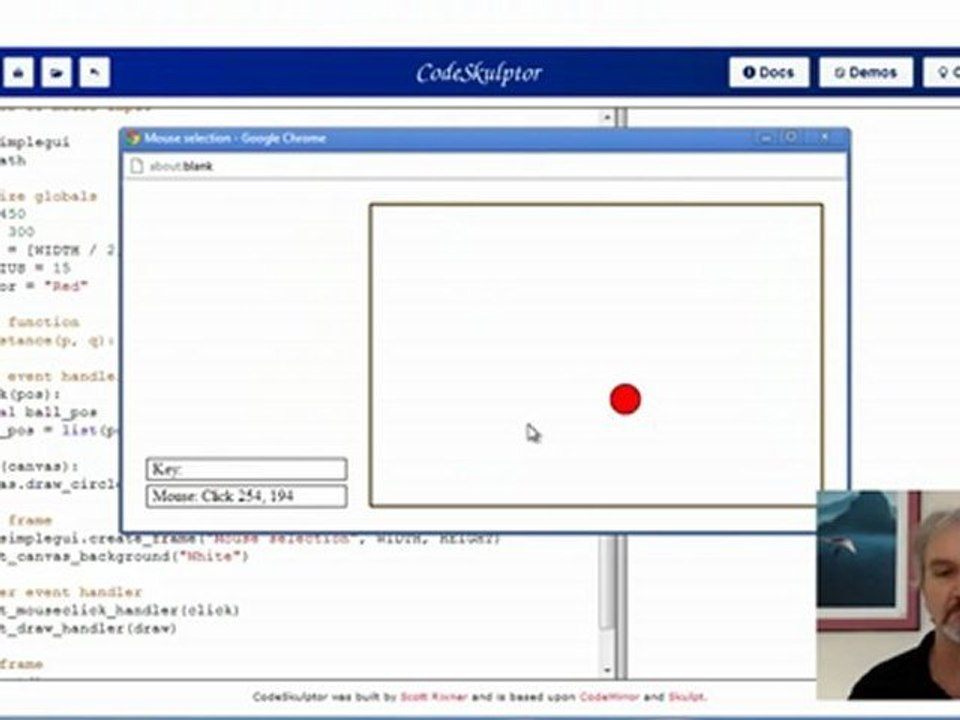Click the editor scrollbar down arrow
This screenshot has width=960, height=720.
click(607, 670)
